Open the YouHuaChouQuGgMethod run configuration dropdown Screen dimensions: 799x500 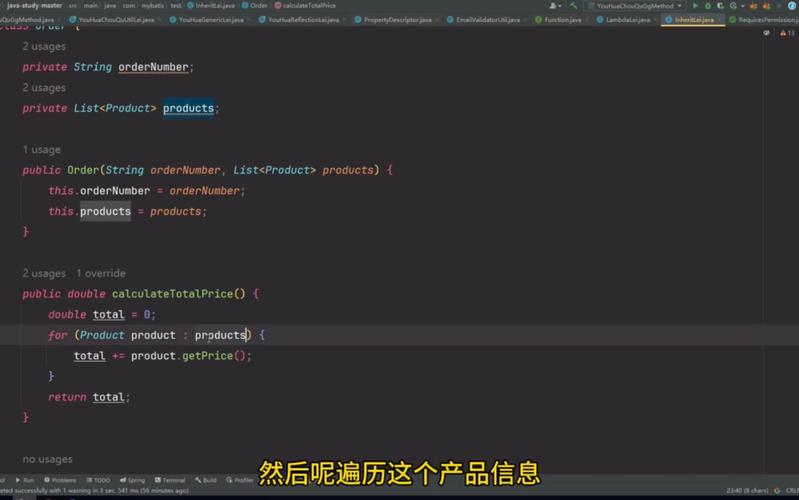click(635, 6)
